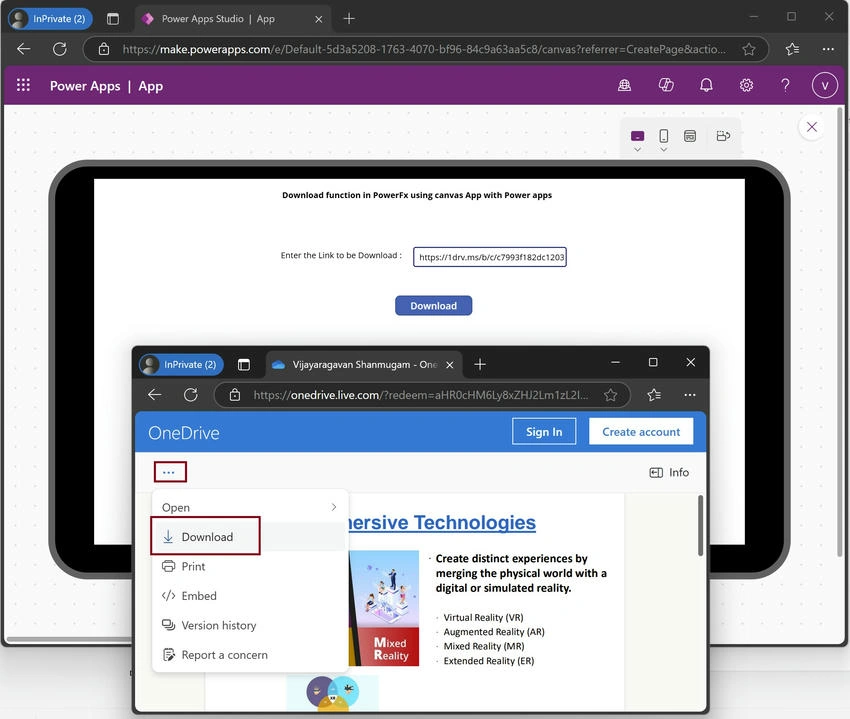Open tab actions menu in OneDrive window
850x719 pixels.
point(244,365)
